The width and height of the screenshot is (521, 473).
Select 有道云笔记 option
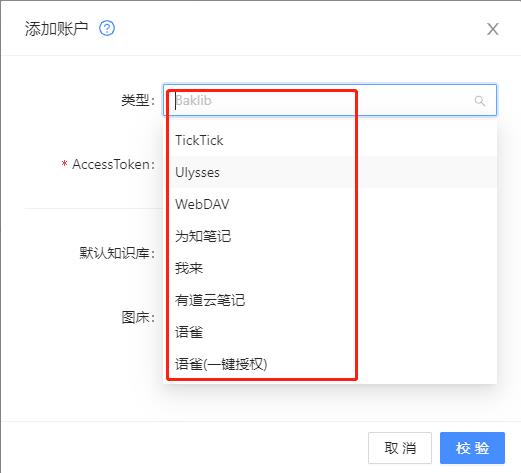tap(330, 300)
